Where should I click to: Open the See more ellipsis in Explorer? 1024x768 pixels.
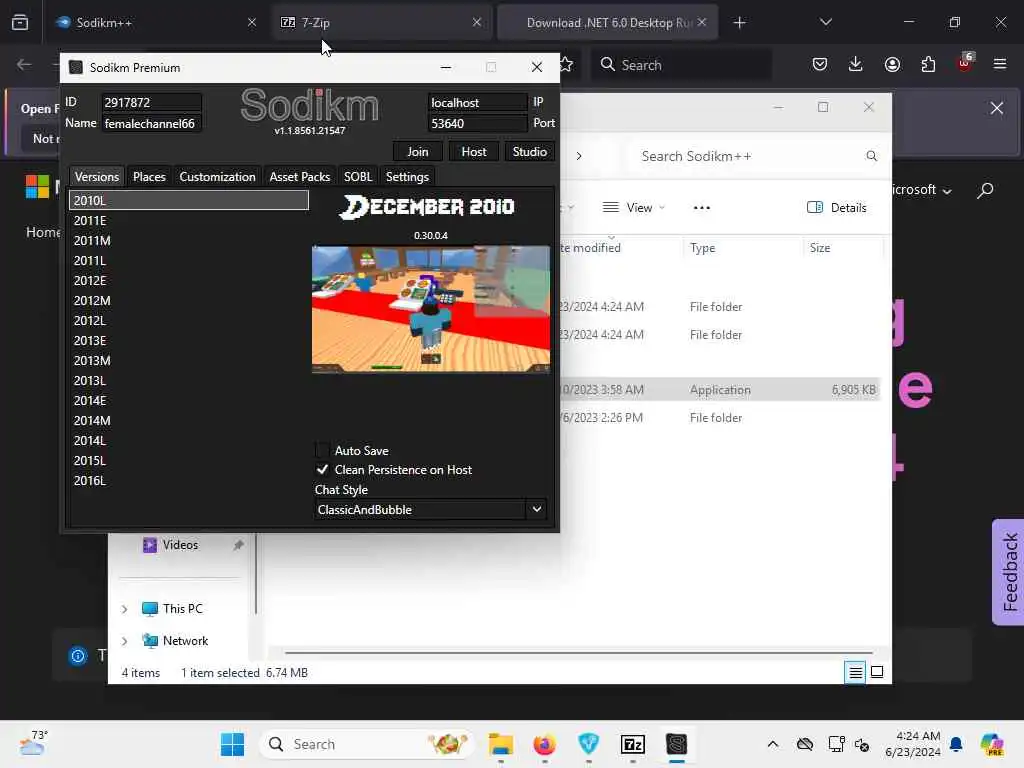(701, 208)
